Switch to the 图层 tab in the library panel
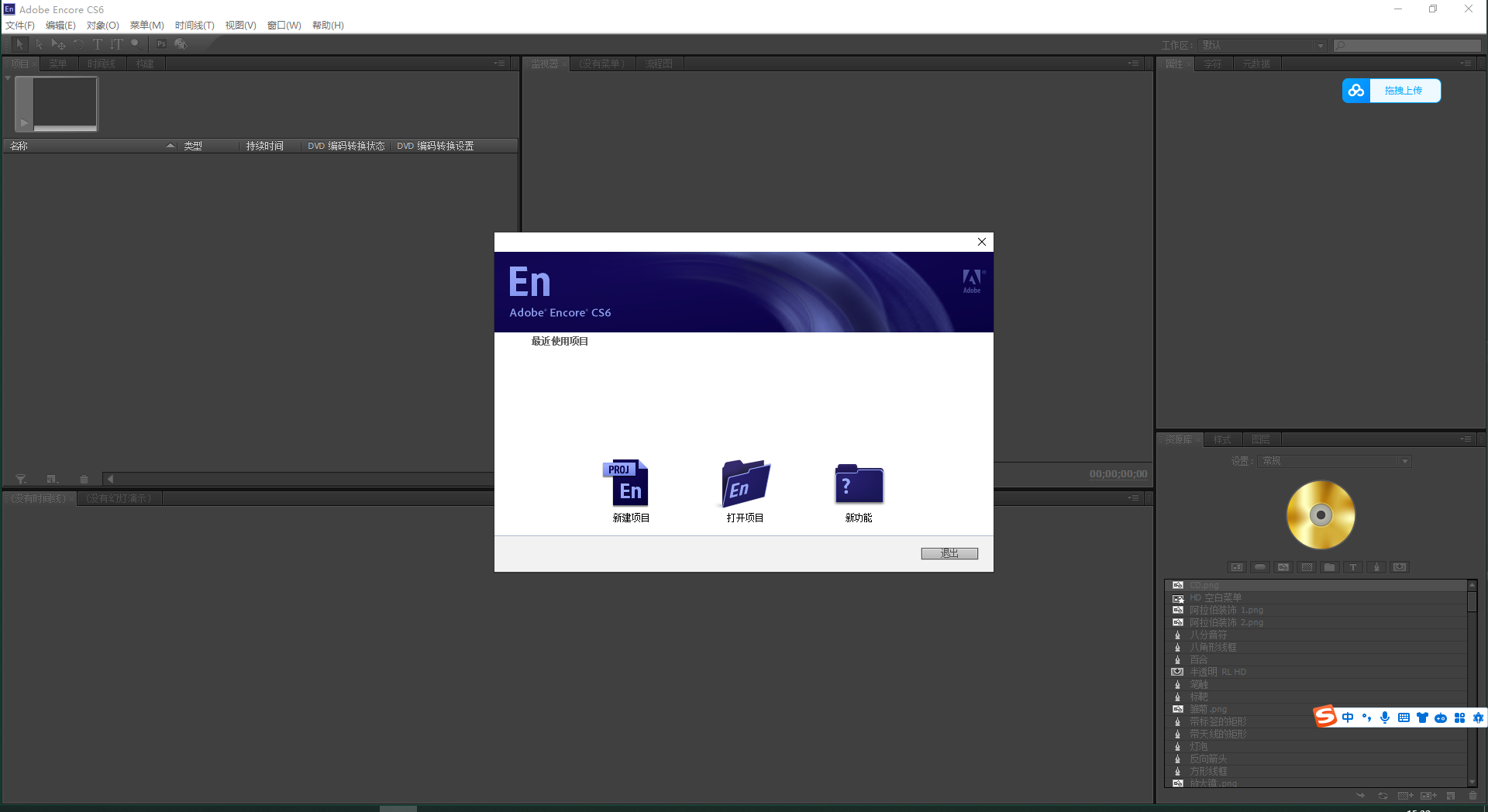Screen dimensions: 1488x812 click(x=1261, y=439)
